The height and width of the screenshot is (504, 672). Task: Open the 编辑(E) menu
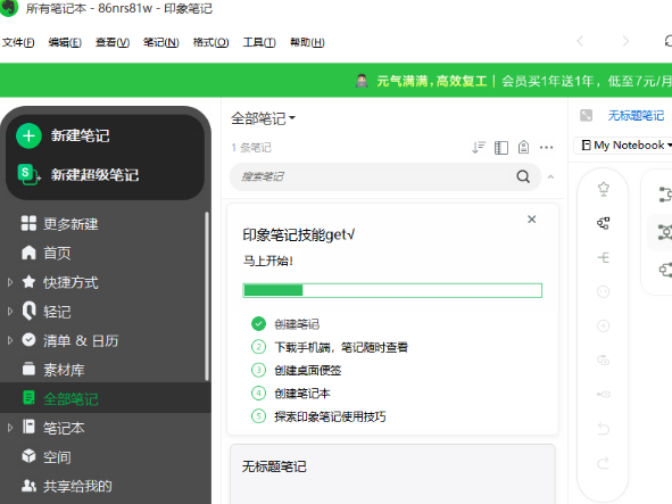point(65,42)
